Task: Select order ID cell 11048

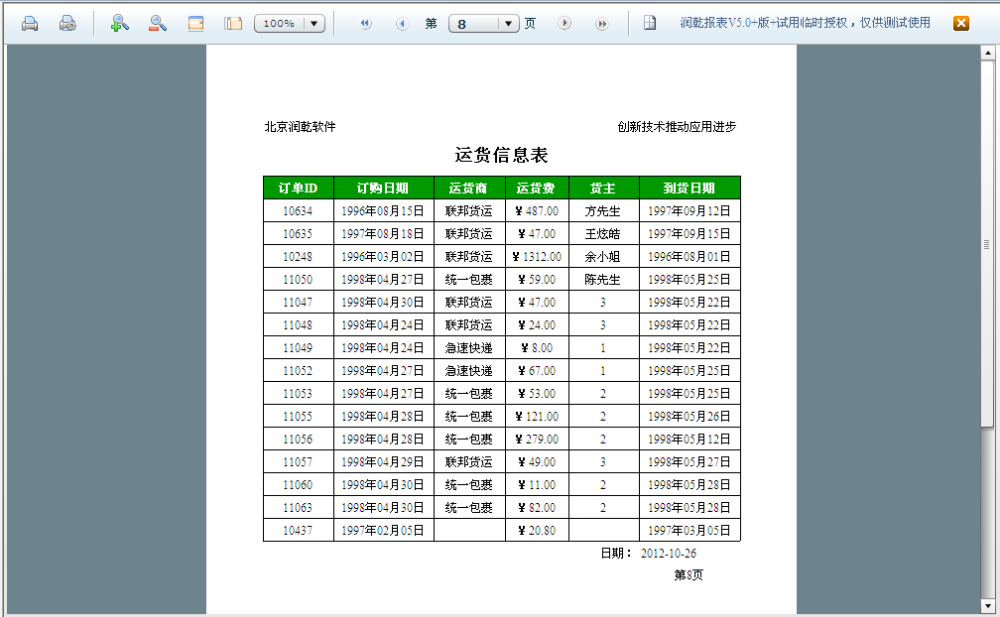Action: [298, 325]
